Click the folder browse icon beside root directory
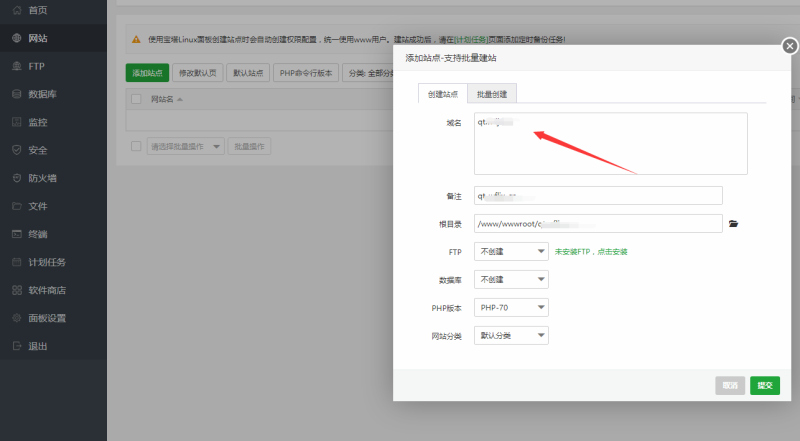Viewport: 800px width, 441px height. pyautogui.click(x=733, y=224)
